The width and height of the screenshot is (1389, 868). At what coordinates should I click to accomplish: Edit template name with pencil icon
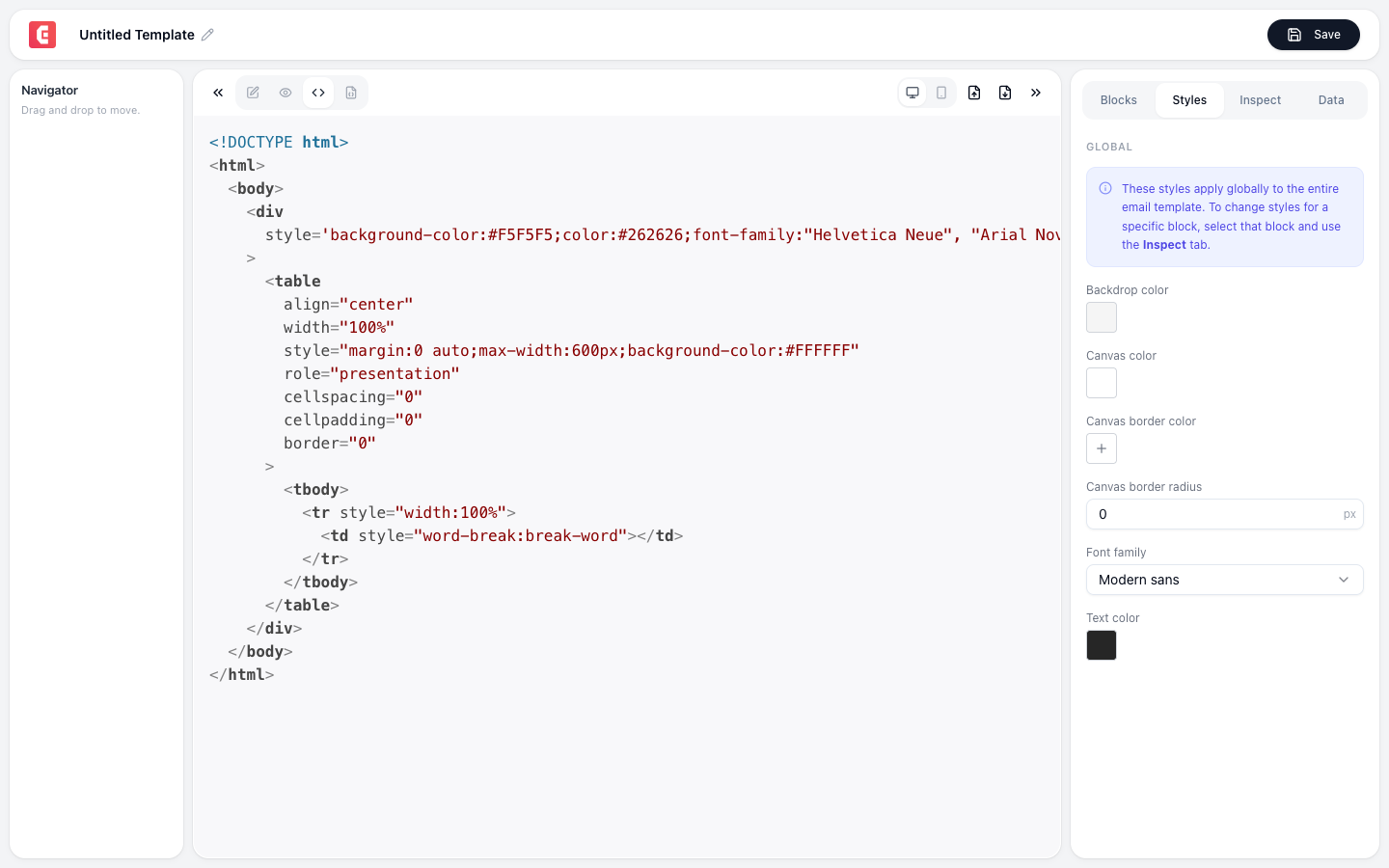207,35
